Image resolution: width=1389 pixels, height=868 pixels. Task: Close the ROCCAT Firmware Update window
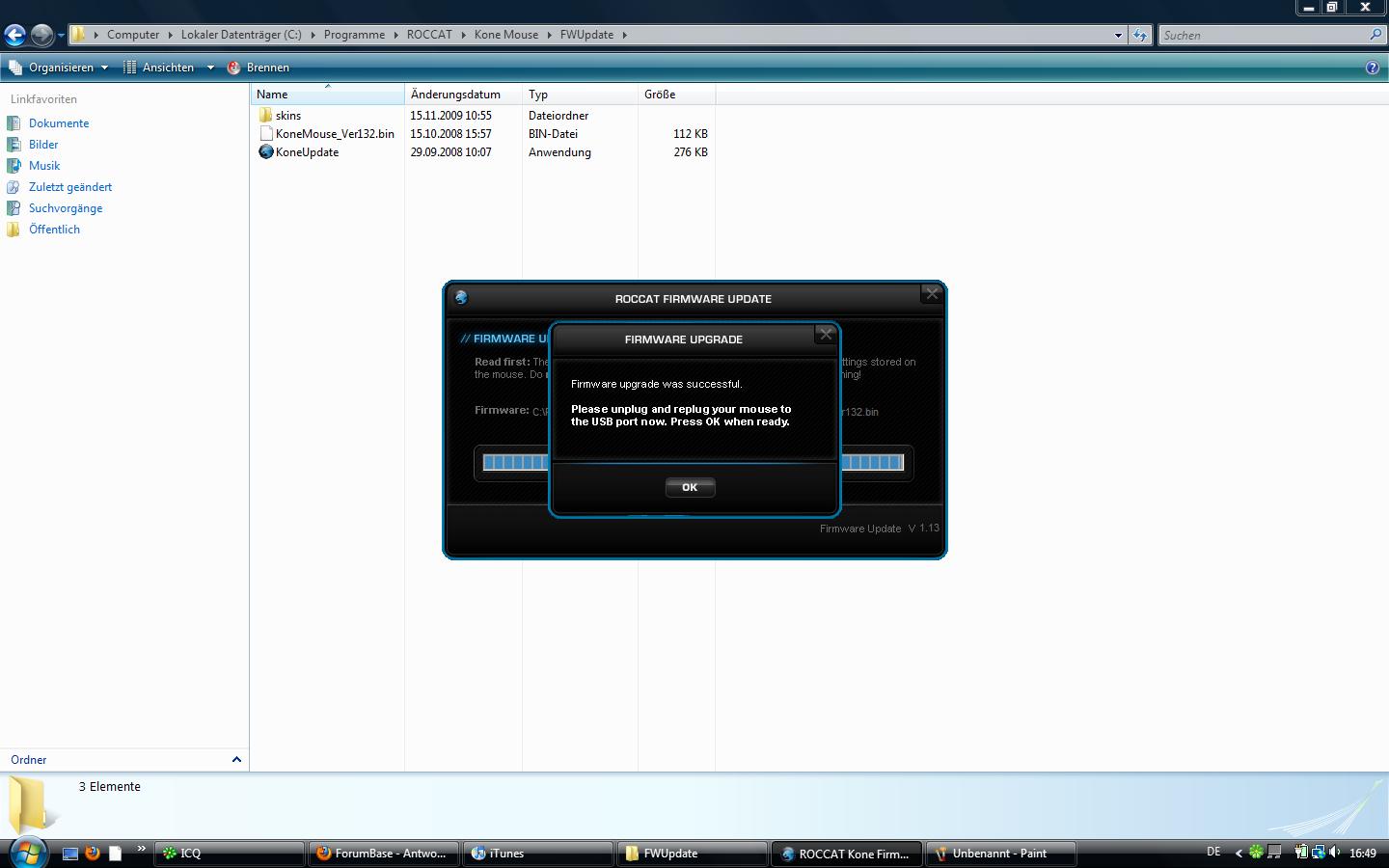[932, 294]
